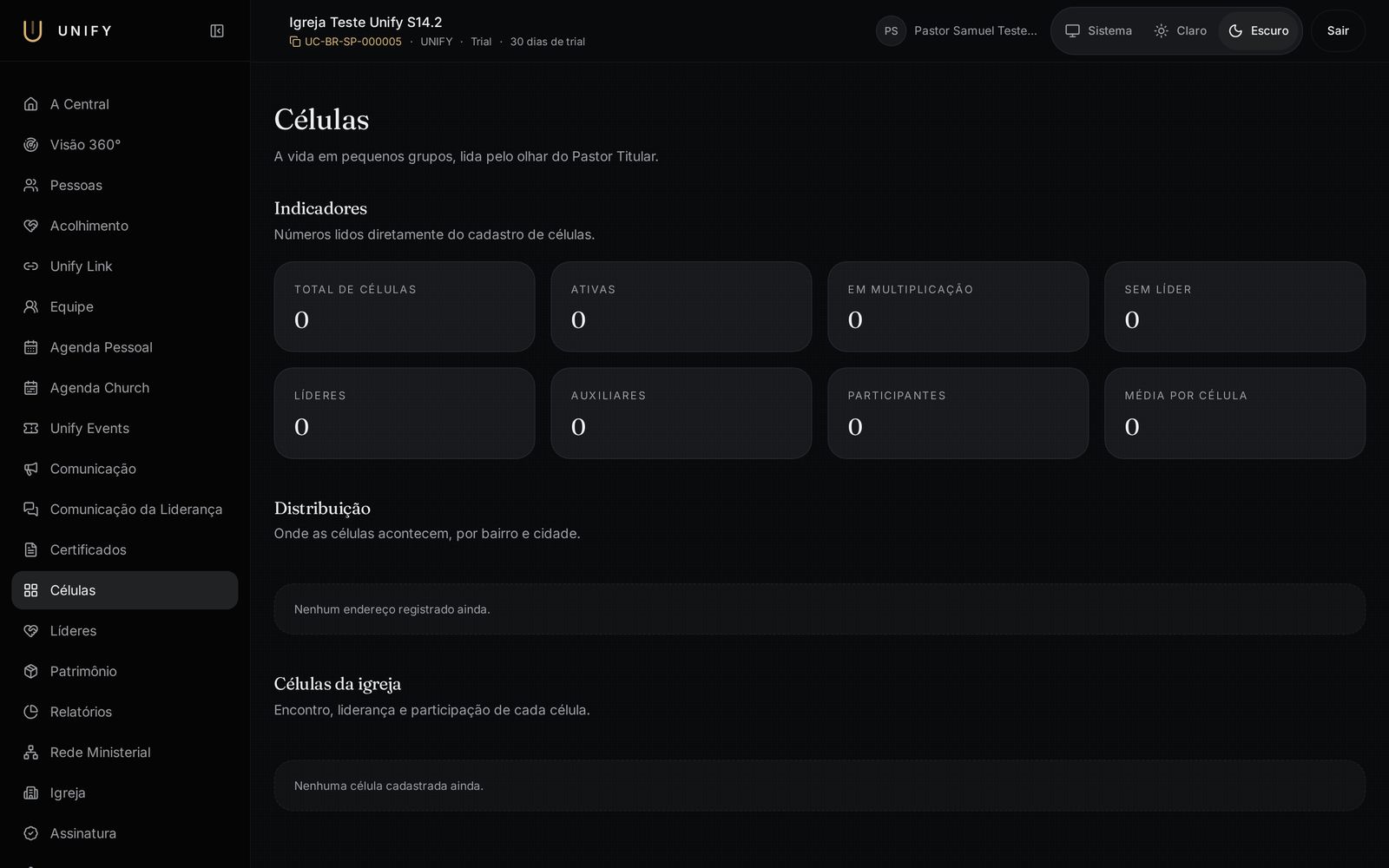Open Assinatura in the sidebar
This screenshot has width=1389, height=868.
[x=125, y=833]
